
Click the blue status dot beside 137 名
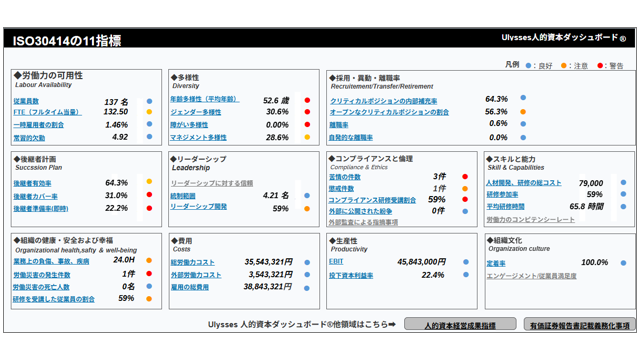click(x=149, y=101)
